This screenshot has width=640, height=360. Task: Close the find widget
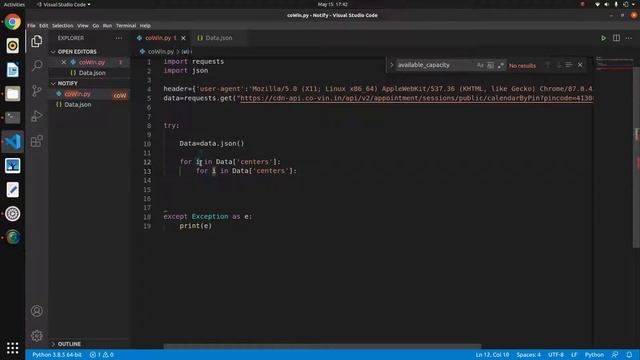point(580,65)
